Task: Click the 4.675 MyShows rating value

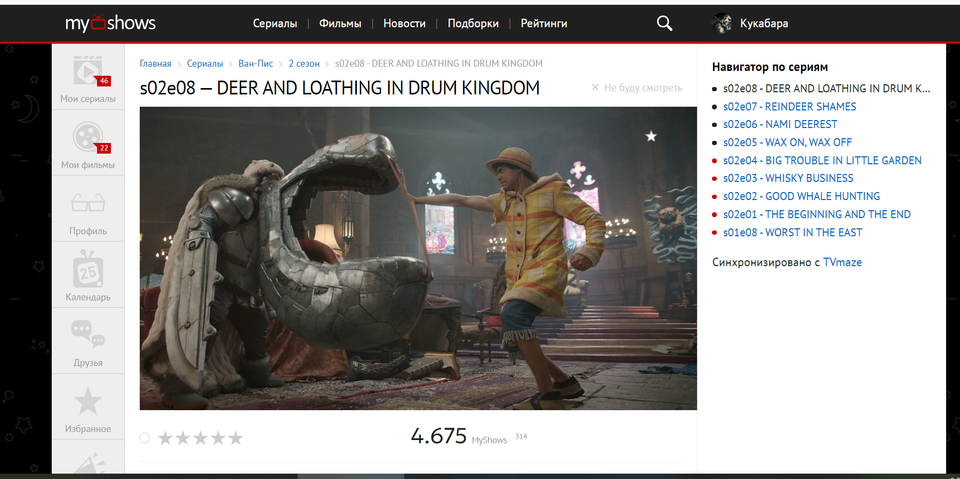Action: point(438,436)
